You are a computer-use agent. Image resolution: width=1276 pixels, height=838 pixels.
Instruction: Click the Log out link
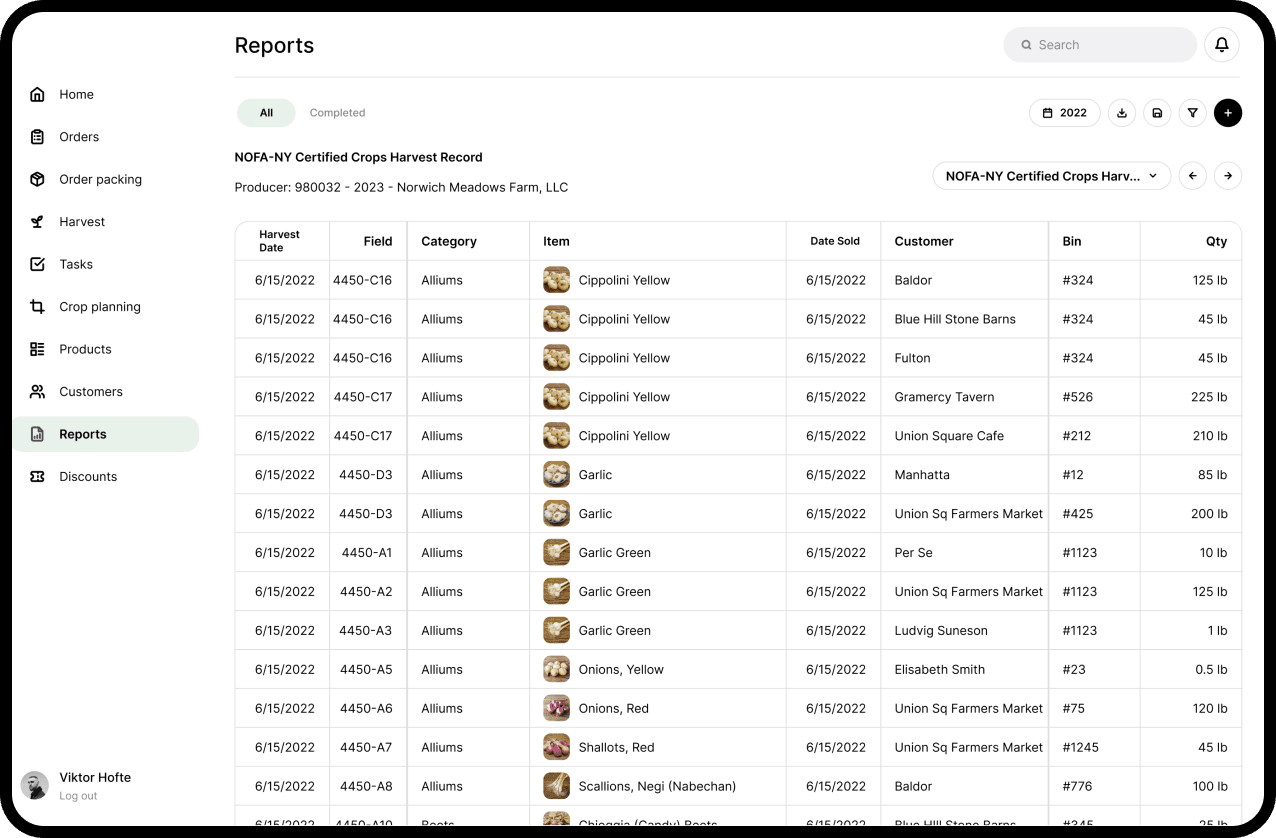[x=78, y=796]
